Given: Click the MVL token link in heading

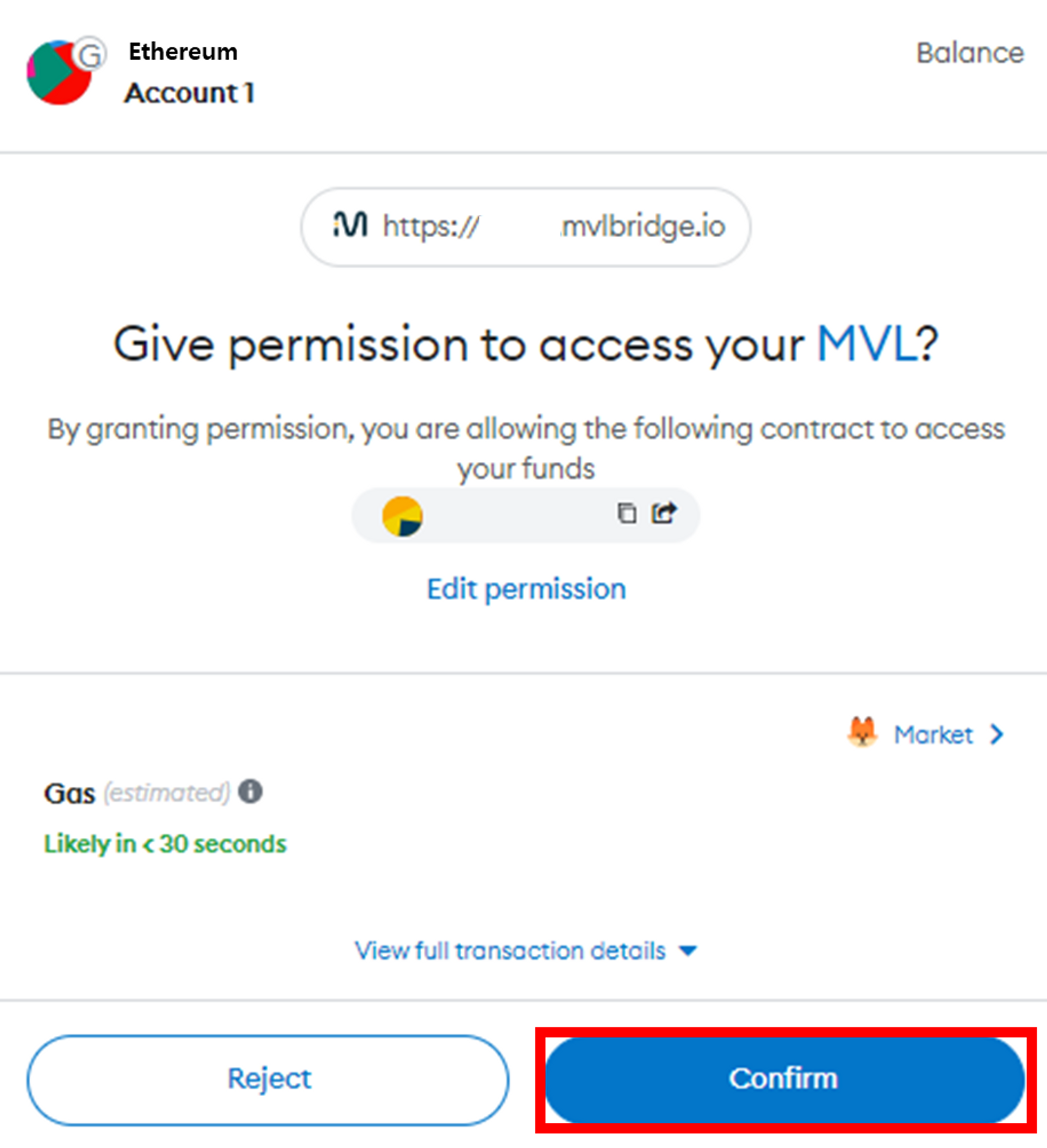Looking at the screenshot, I should click(867, 344).
